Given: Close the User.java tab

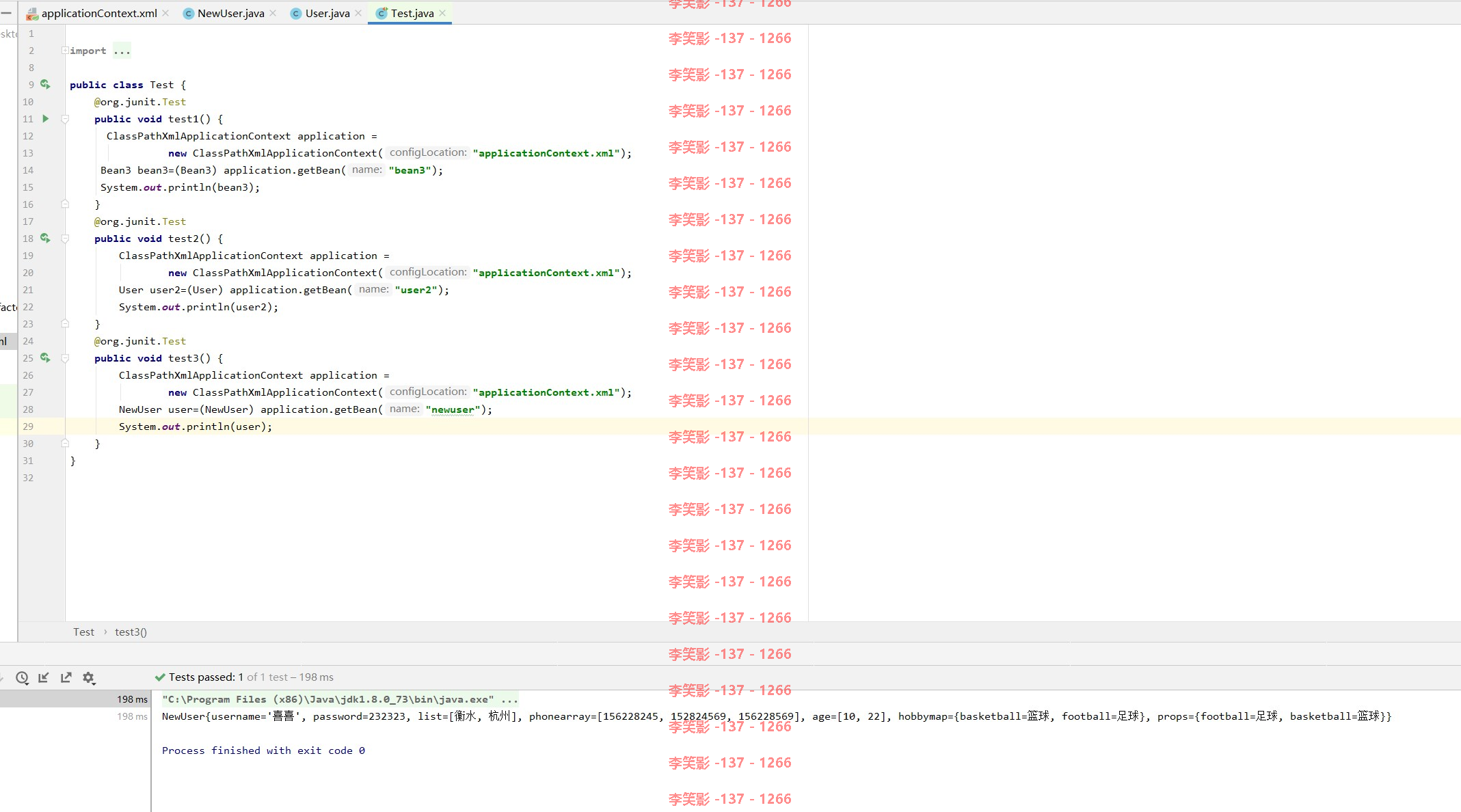Looking at the screenshot, I should coord(358,13).
